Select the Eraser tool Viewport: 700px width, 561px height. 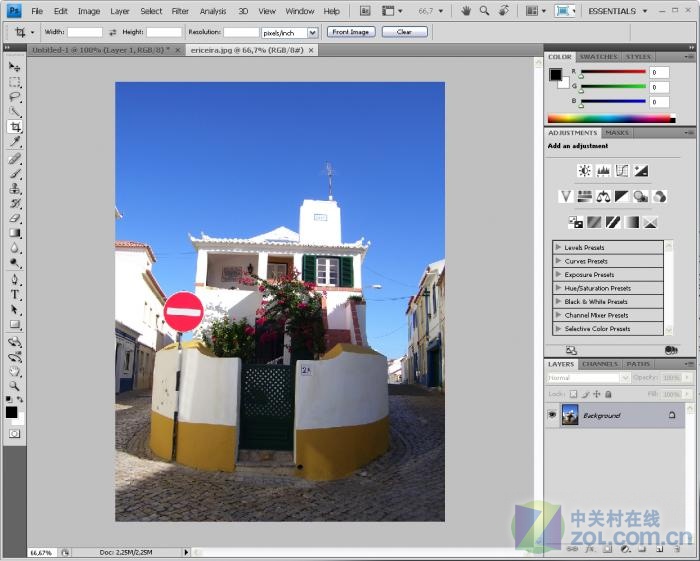(14, 218)
